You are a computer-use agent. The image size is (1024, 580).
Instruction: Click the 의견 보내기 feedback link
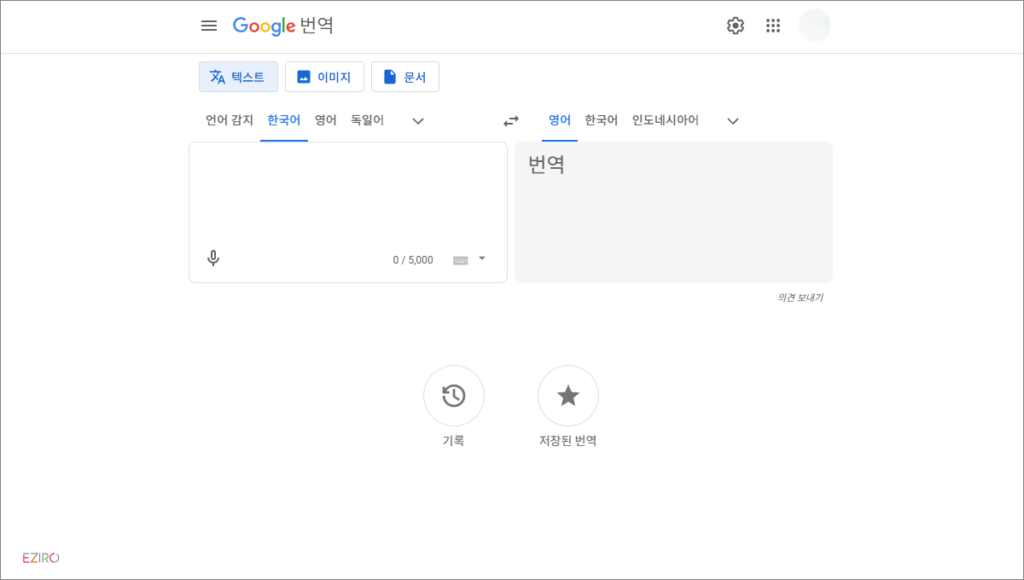[x=800, y=298]
